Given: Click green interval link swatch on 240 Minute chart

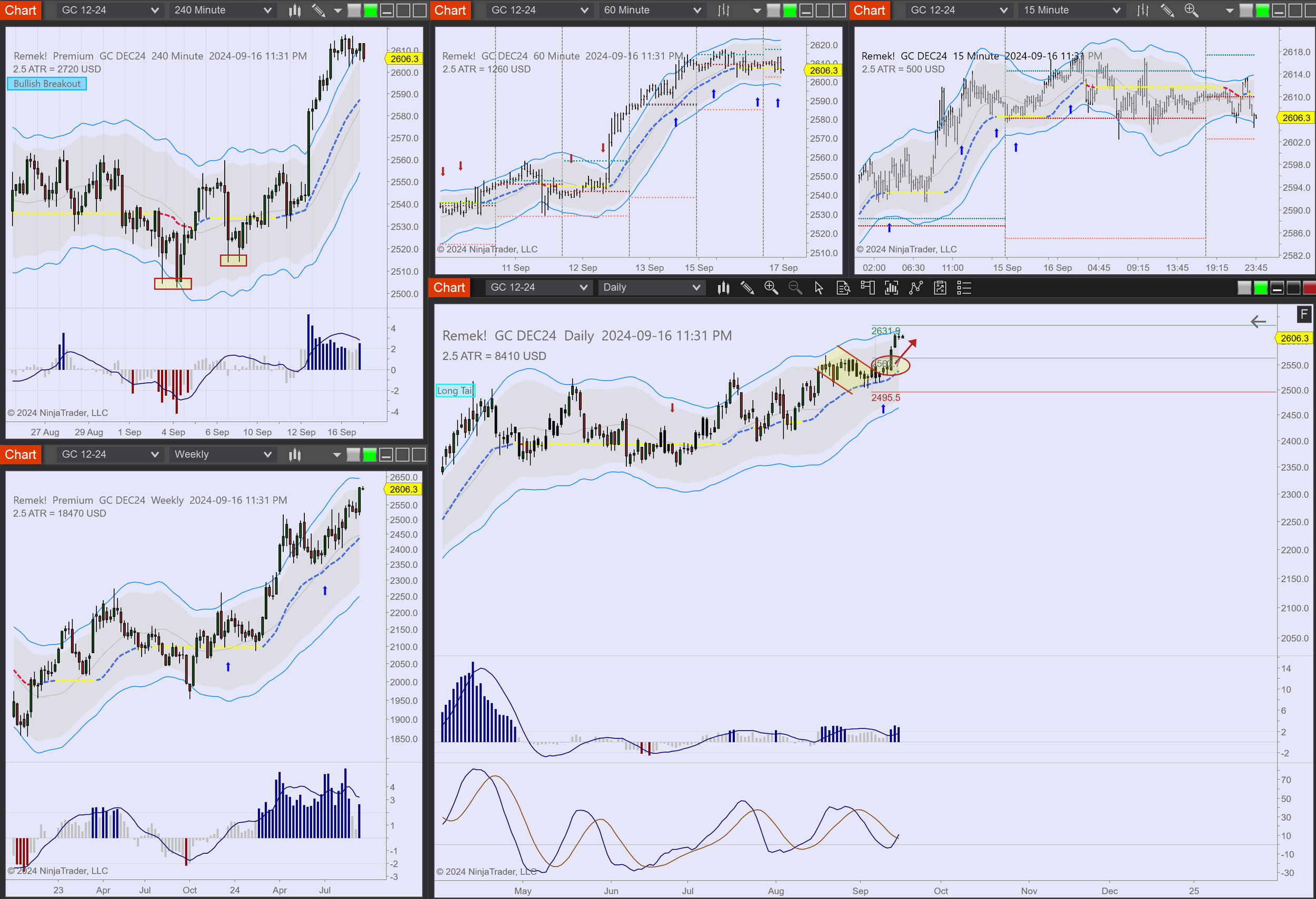Looking at the screenshot, I should click(x=371, y=10).
